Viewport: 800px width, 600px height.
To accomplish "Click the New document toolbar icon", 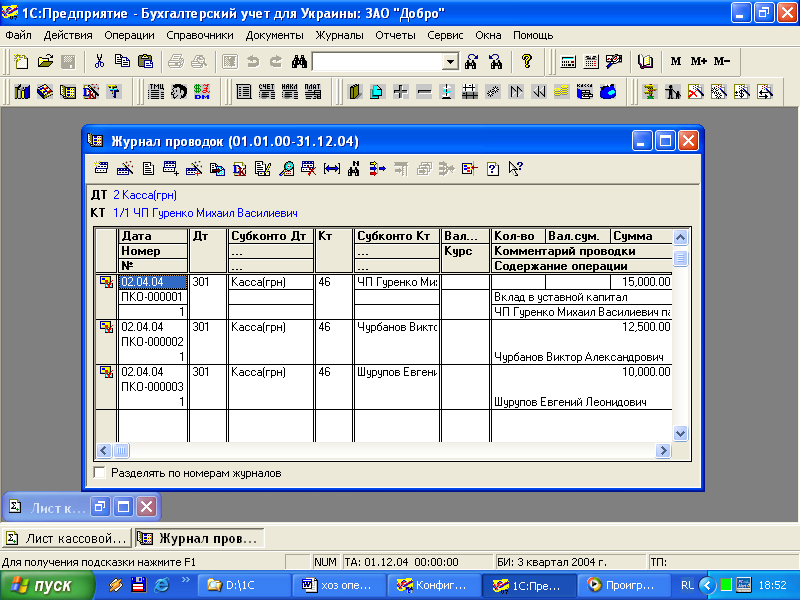I will 21,62.
